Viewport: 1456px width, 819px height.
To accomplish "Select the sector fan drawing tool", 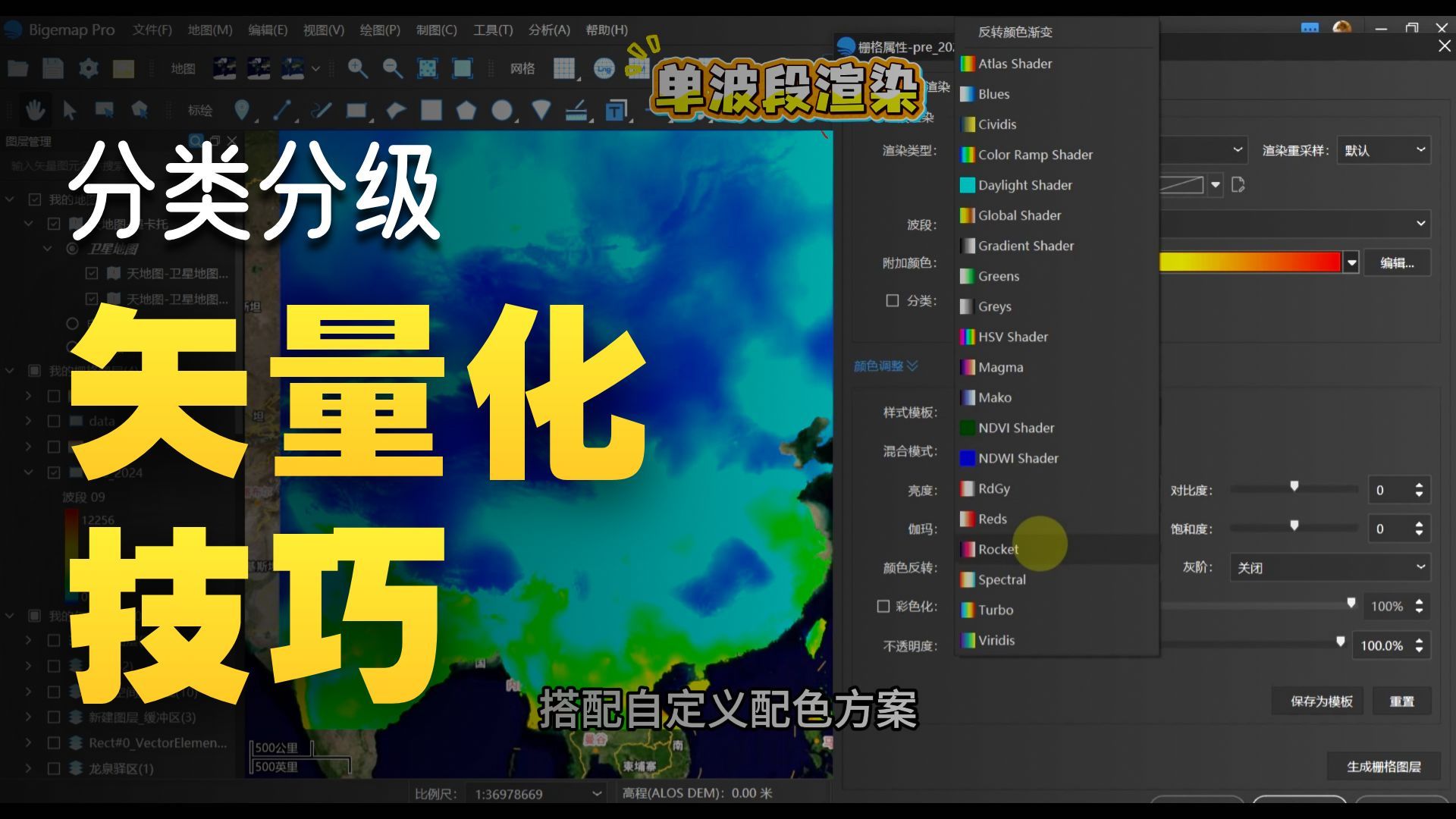I will coord(541,111).
